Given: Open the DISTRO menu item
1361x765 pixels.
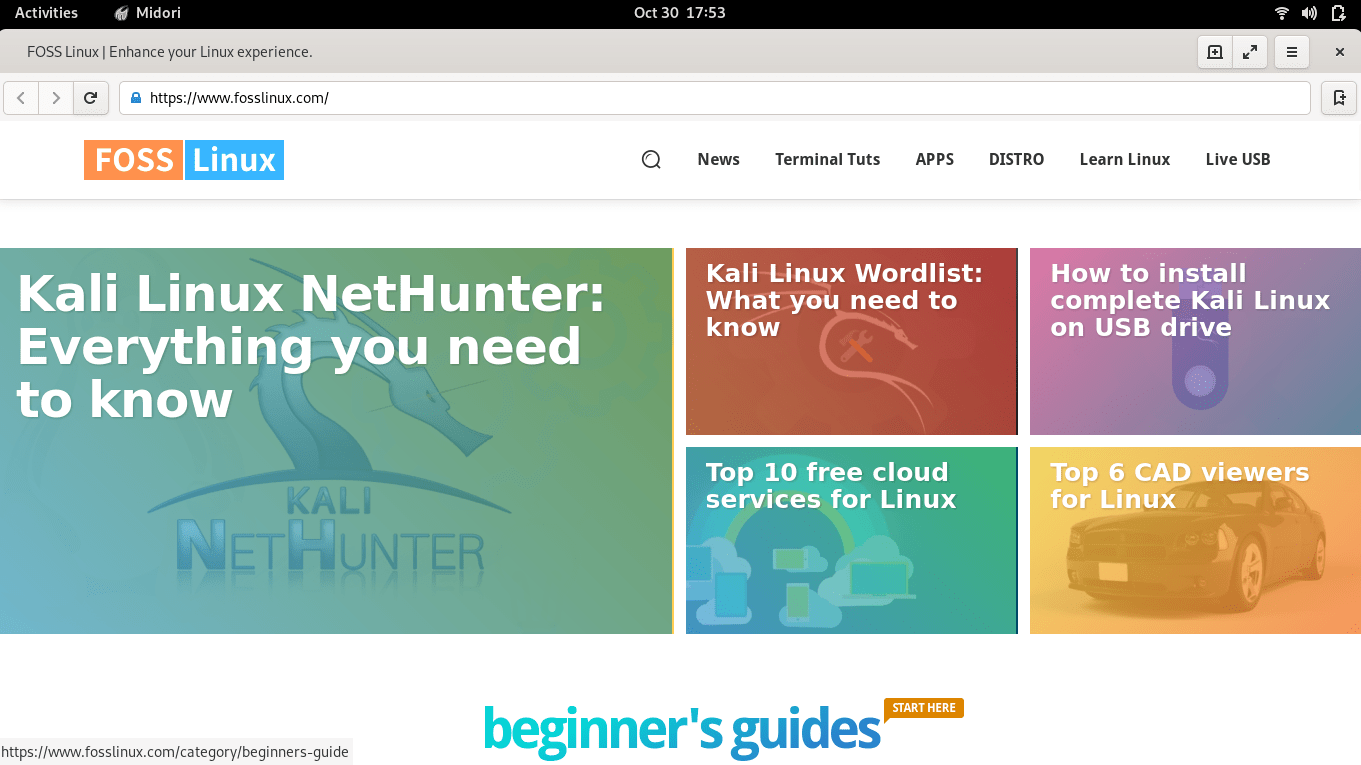Looking at the screenshot, I should [x=1016, y=159].
